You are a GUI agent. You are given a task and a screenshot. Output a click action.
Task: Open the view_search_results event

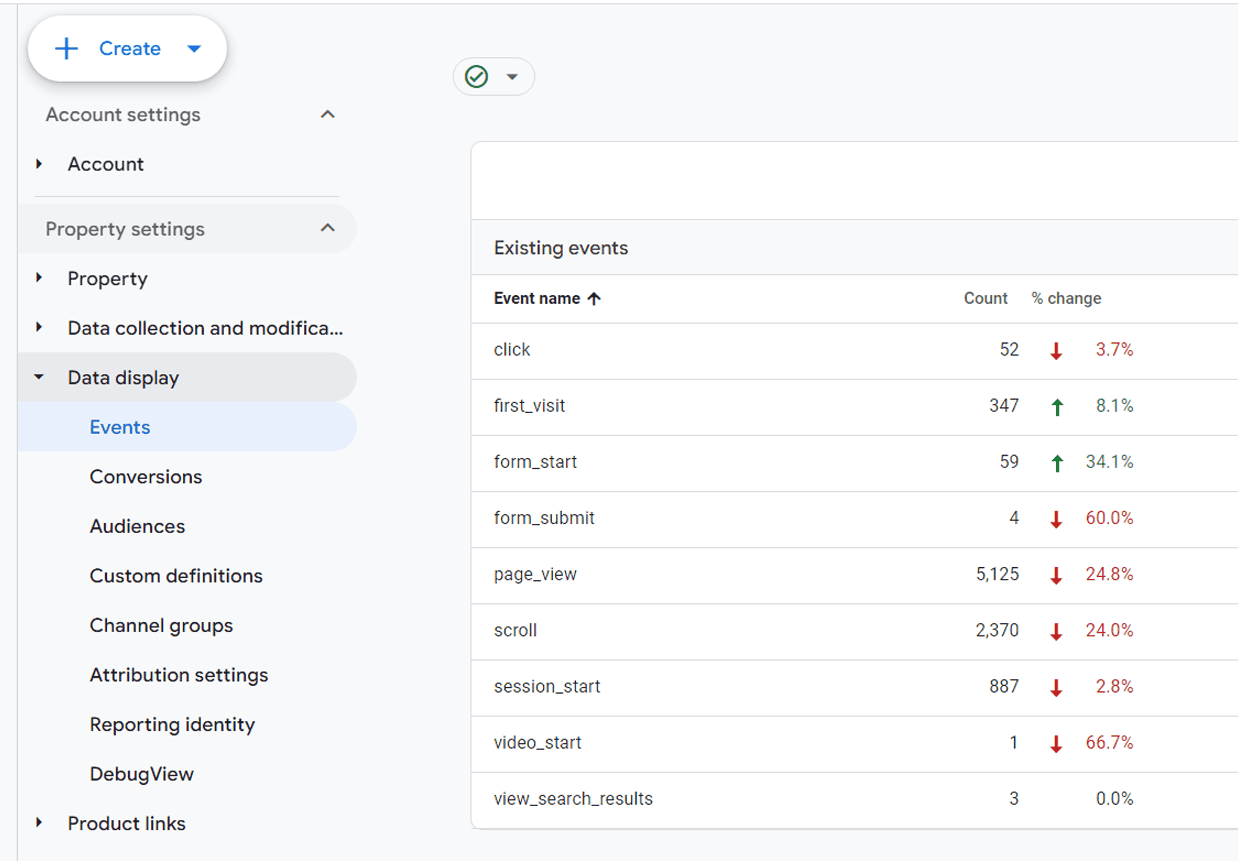pos(573,799)
